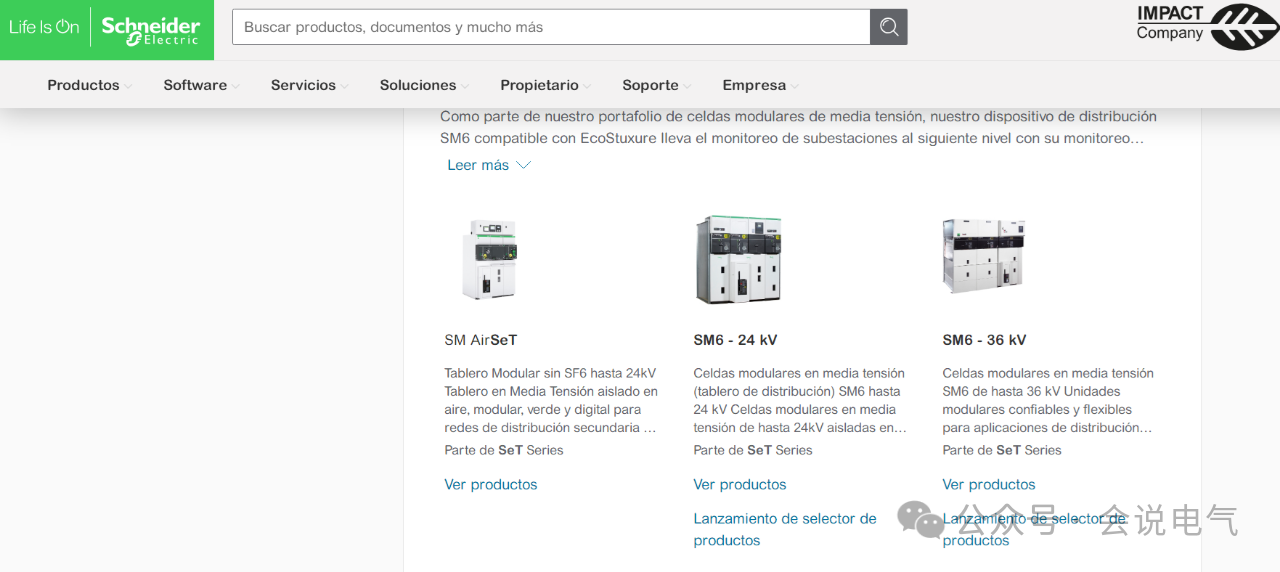
Task: Click the SM6 - 36 kV product image
Action: pyautogui.click(x=984, y=257)
